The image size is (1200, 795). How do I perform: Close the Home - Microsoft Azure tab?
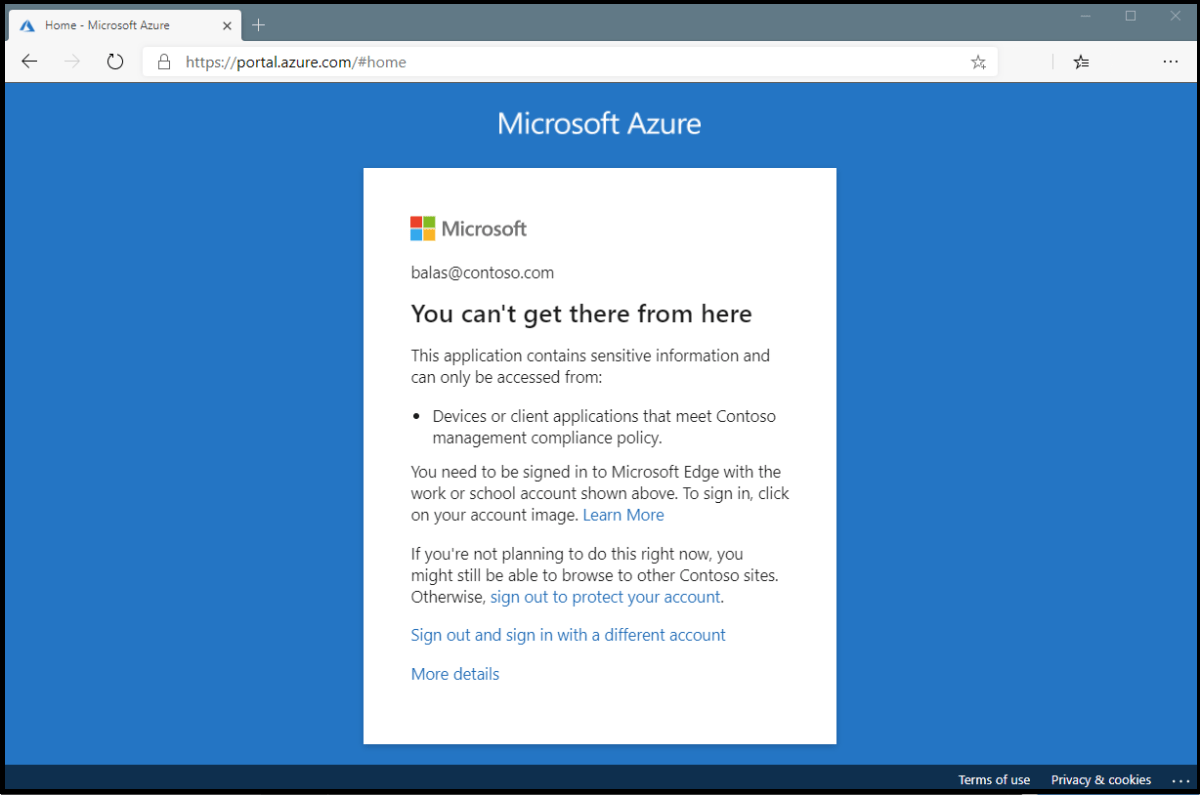click(x=227, y=25)
